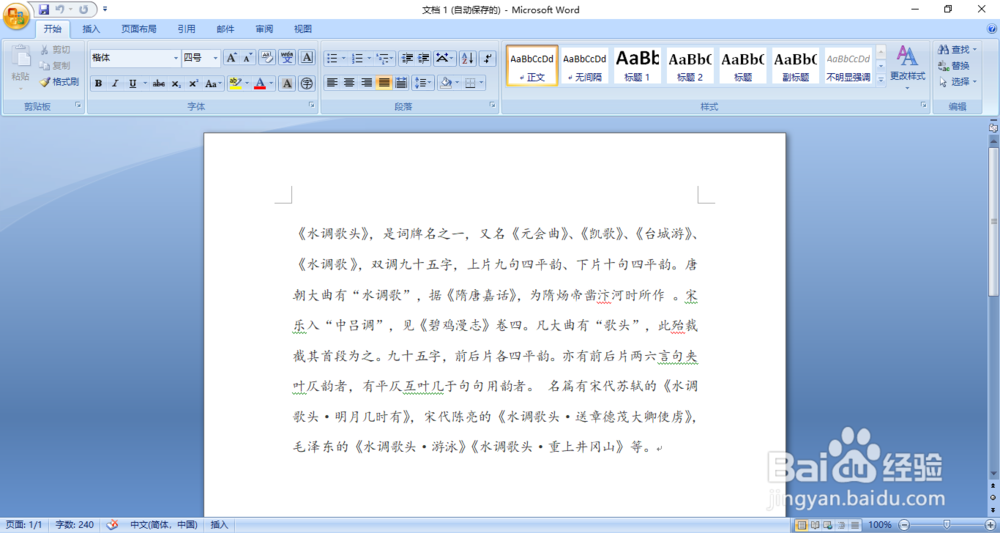Switch to the Mailings (邮件) tab
This screenshot has height=533, width=1000.
click(225, 29)
